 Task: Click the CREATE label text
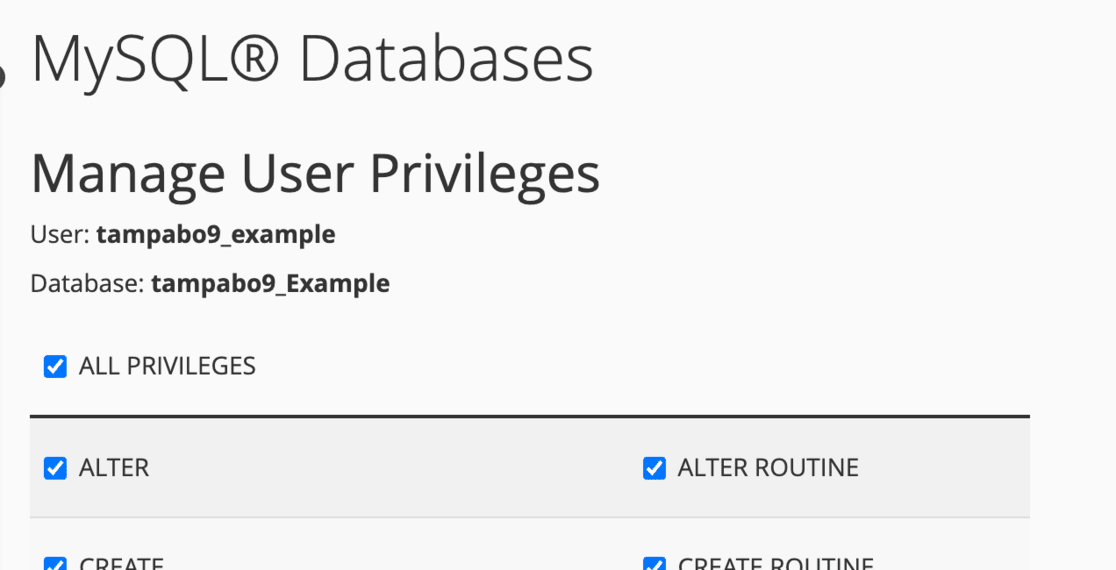(x=121, y=564)
